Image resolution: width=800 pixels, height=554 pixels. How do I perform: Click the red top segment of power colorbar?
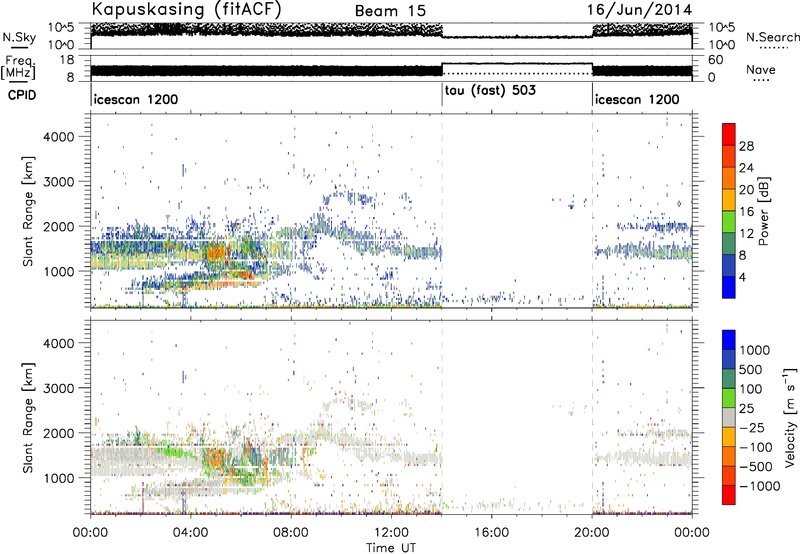[x=729, y=135]
